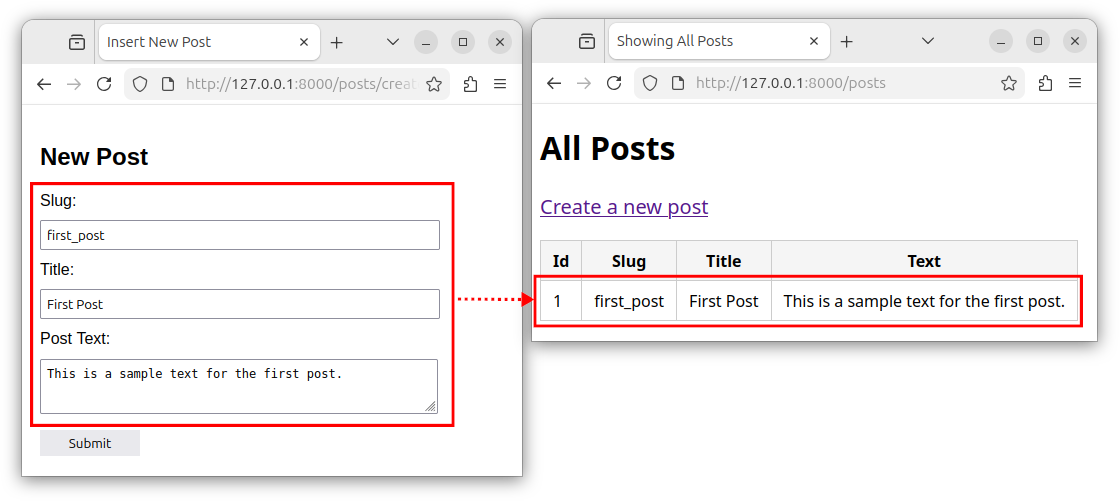Click the Title field containing First Post
The height and width of the screenshot is (501, 1119).
click(x=240, y=304)
